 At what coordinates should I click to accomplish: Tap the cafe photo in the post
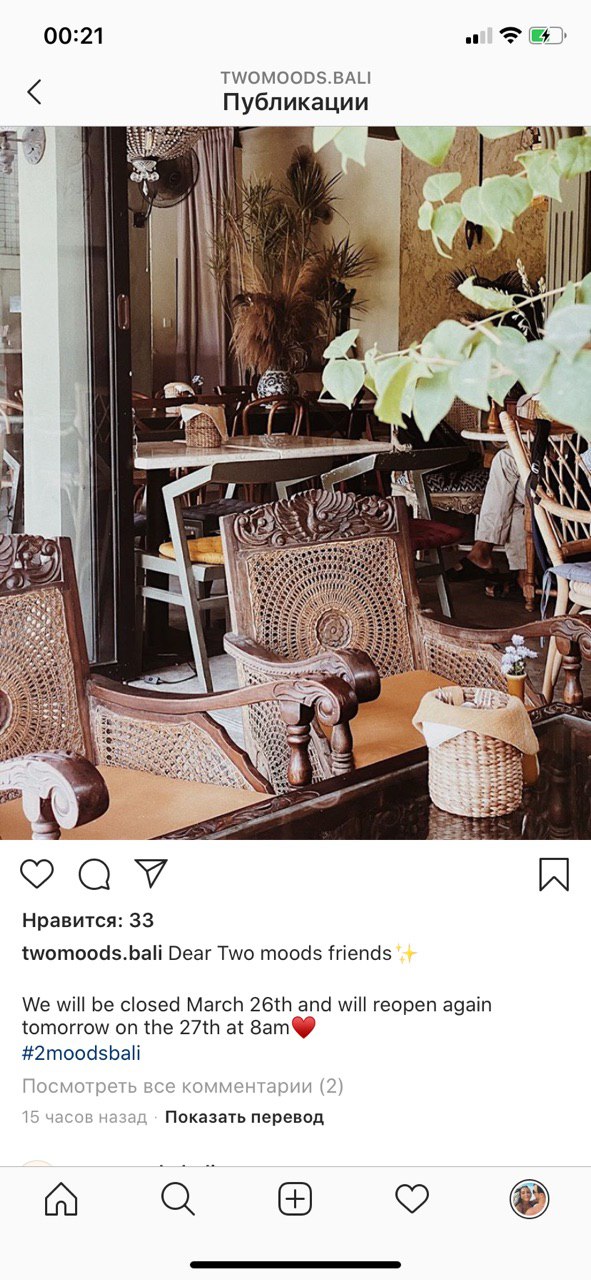click(x=295, y=483)
